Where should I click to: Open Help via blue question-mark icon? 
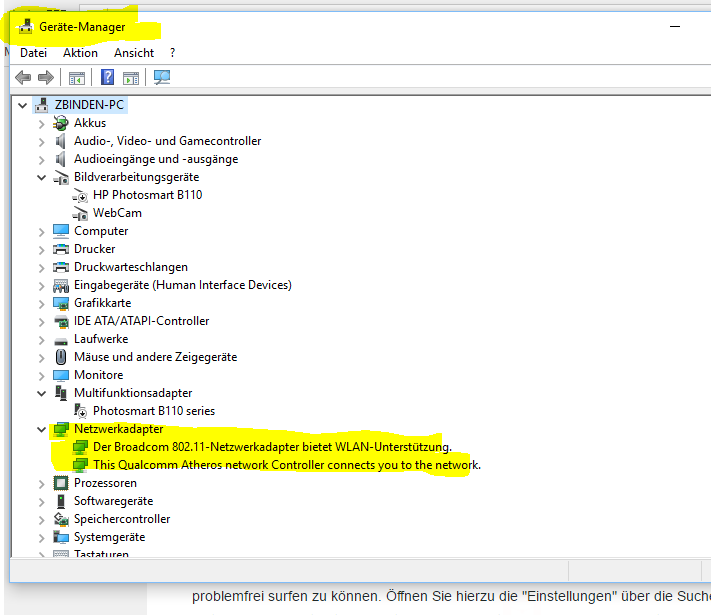pyautogui.click(x=107, y=77)
